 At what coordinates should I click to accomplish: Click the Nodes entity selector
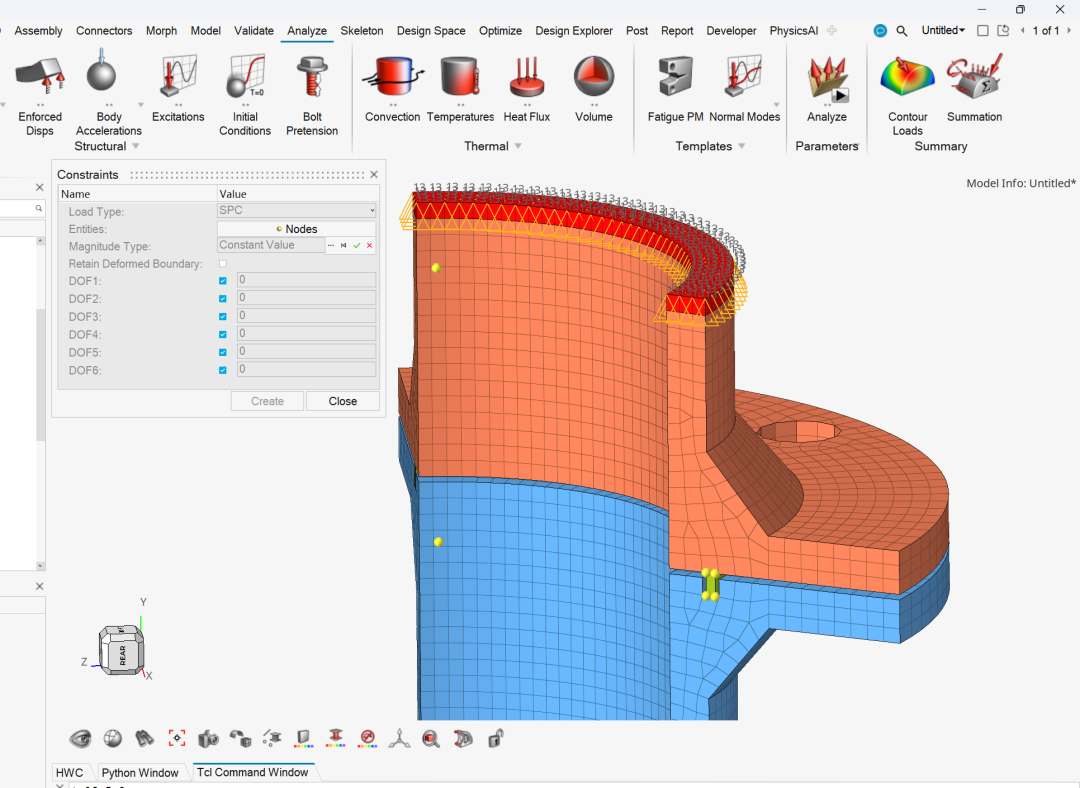[297, 229]
